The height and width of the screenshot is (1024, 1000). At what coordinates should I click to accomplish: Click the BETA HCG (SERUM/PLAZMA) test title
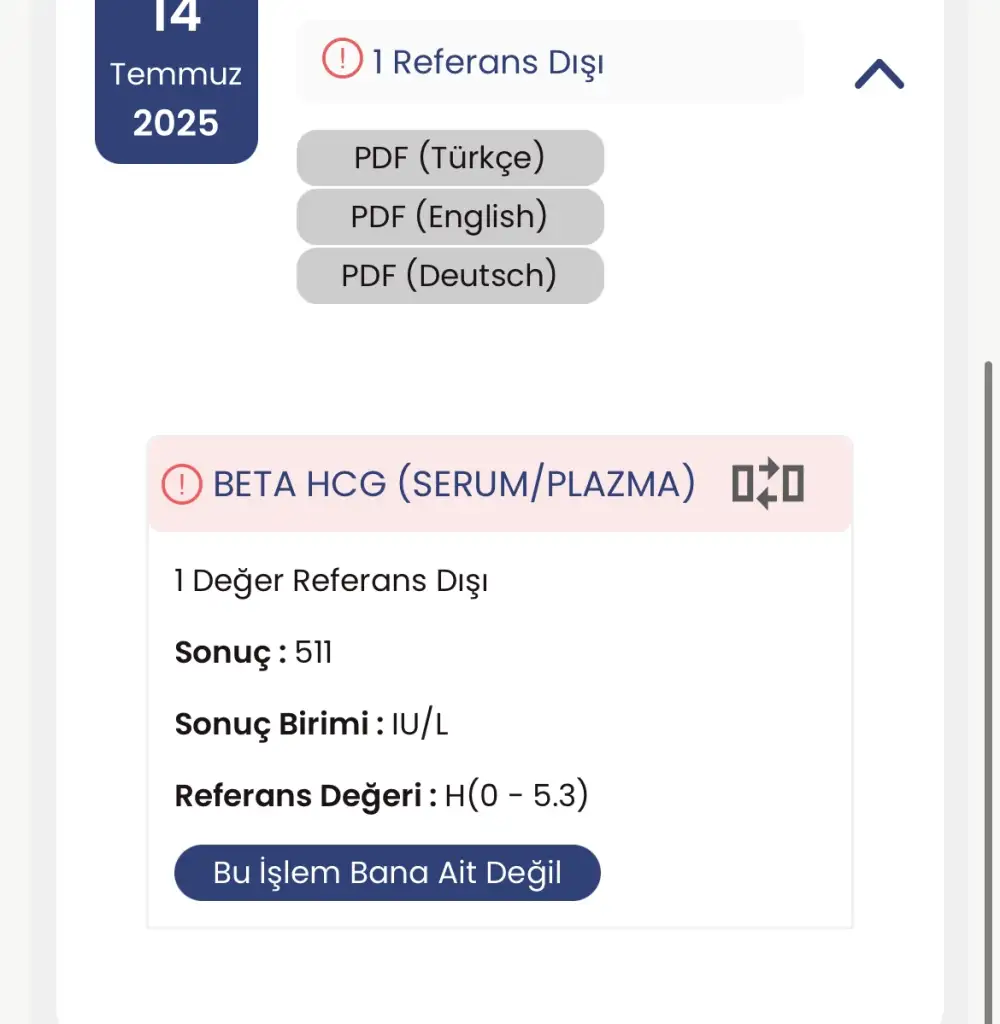click(454, 485)
